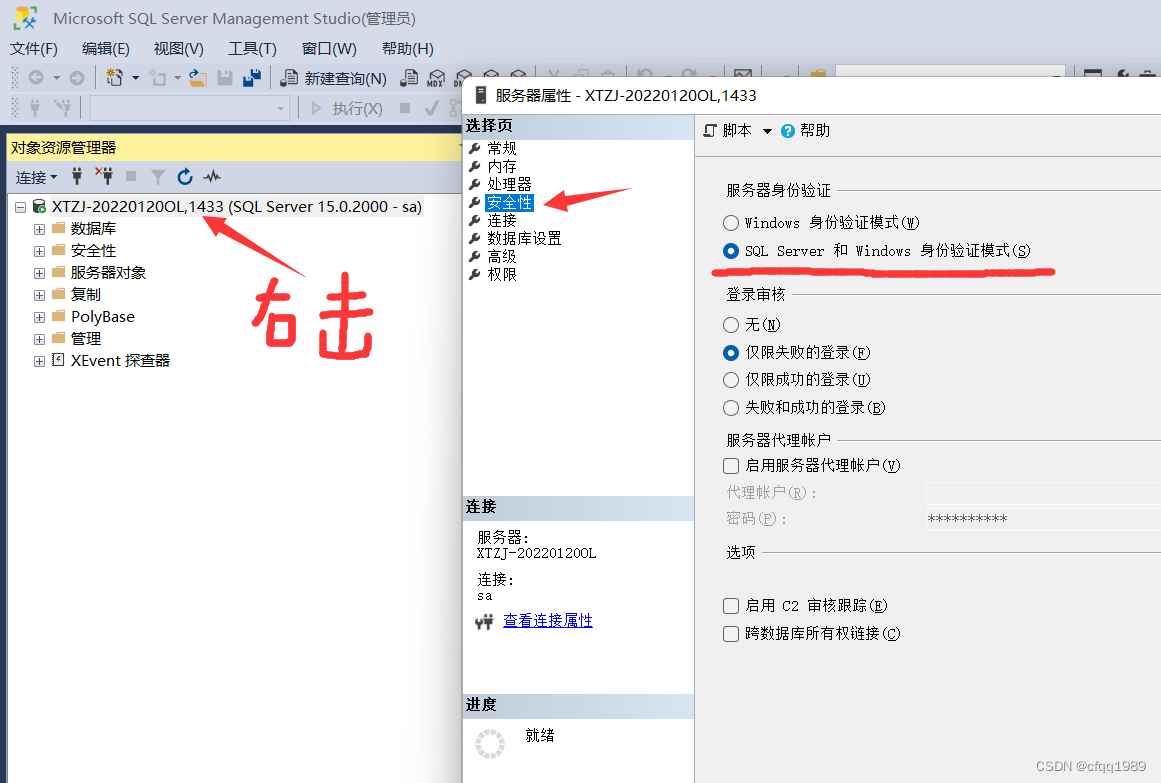This screenshot has width=1161, height=783.
Task: Select 无(N) login auditing option
Action: pos(731,324)
